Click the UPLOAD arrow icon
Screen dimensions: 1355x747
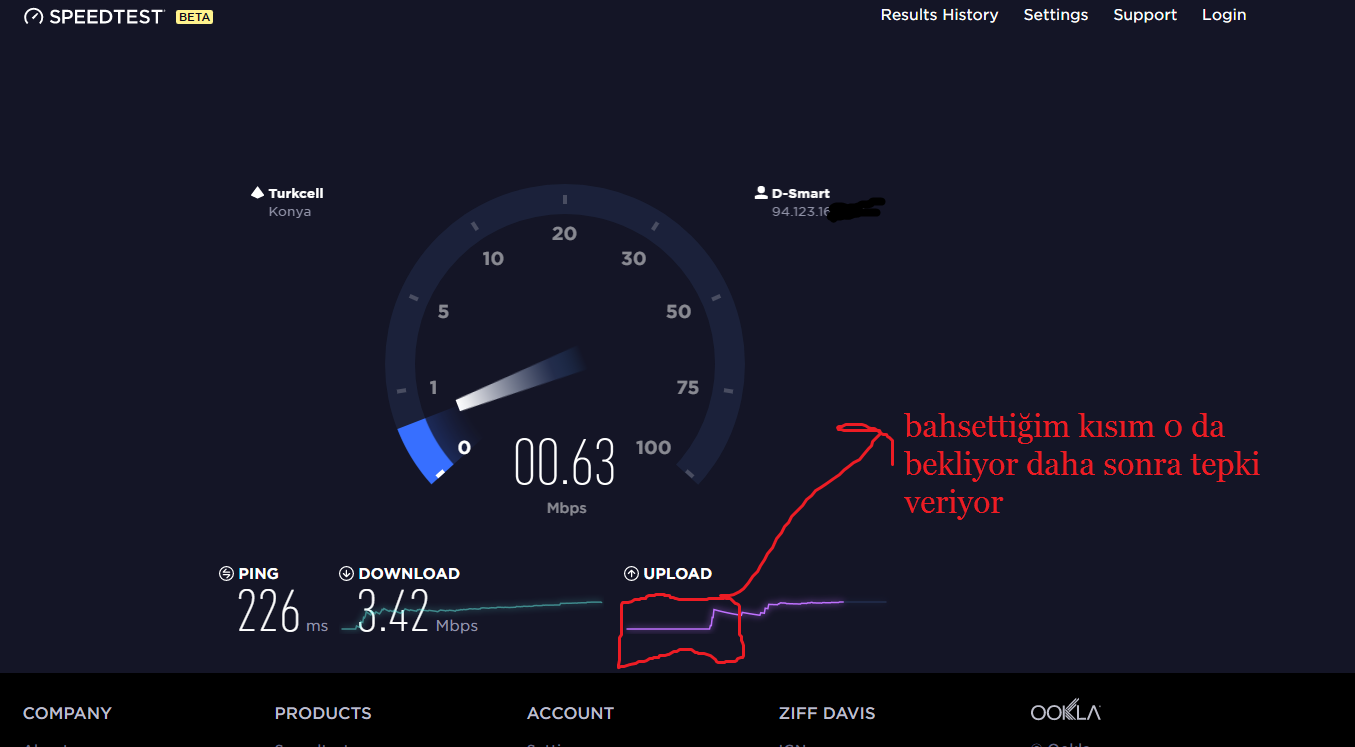click(x=631, y=573)
